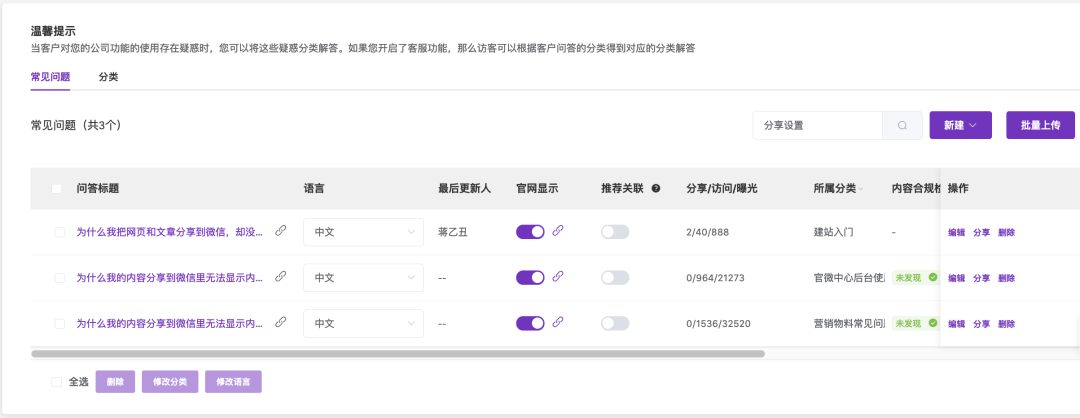
Task: Click link icon beside third question title
Action: pos(281,323)
